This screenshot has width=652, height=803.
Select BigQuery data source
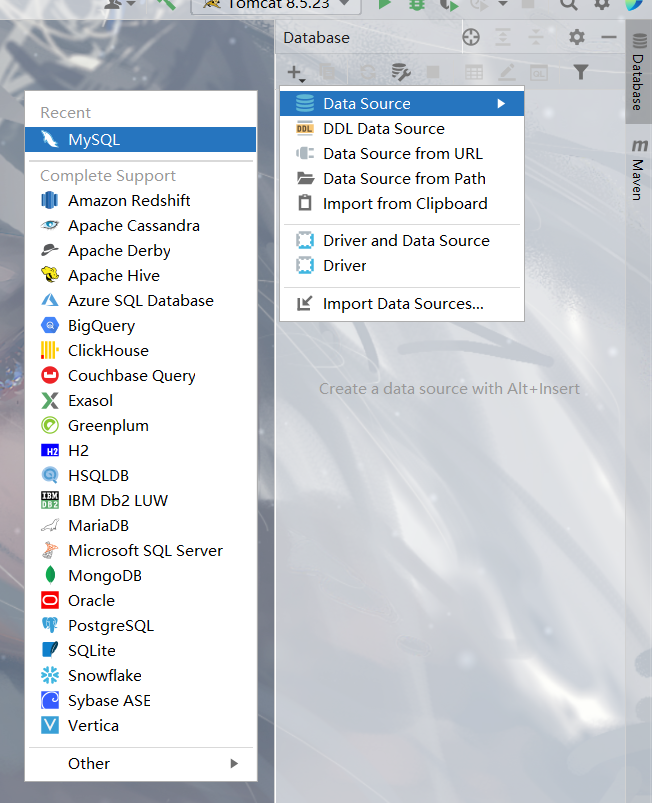(x=140, y=326)
